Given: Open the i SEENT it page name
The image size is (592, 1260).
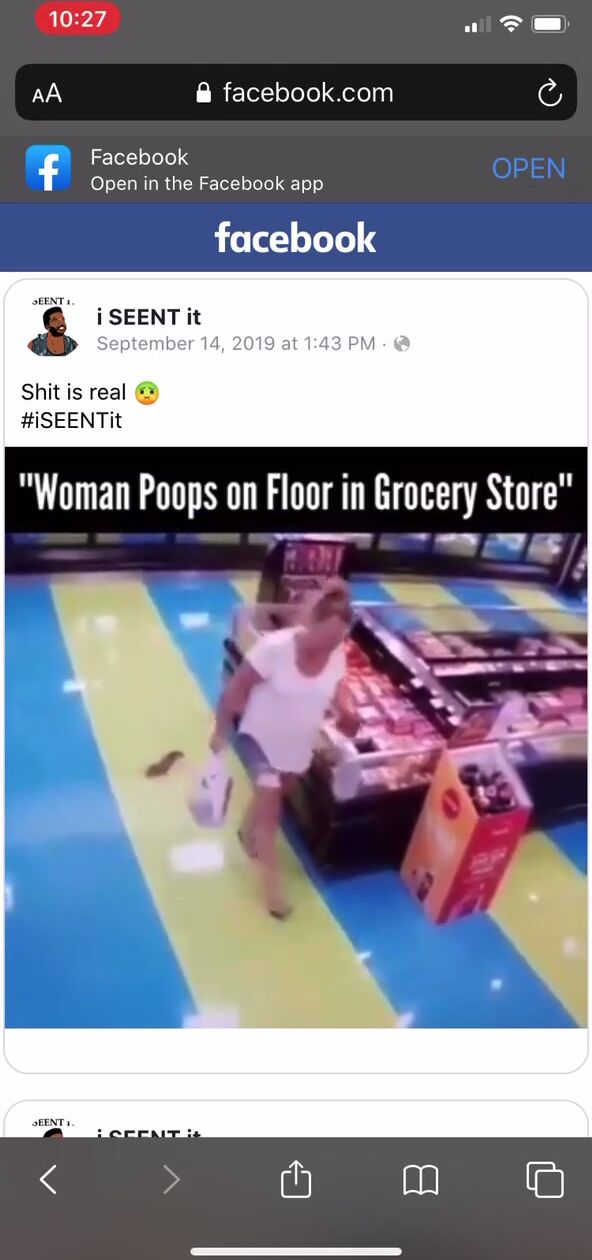Looking at the screenshot, I should 148,317.
